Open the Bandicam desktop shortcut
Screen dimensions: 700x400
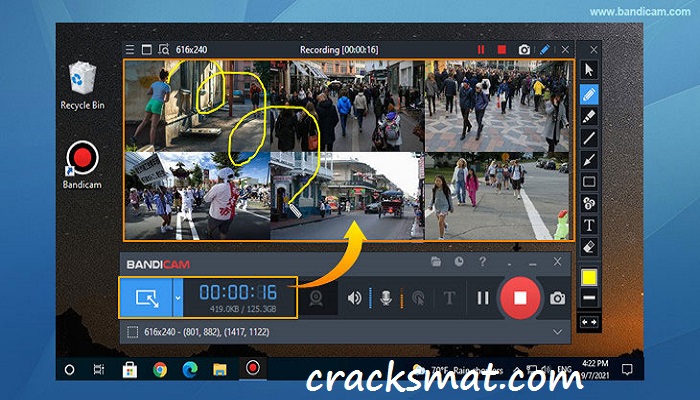(x=82, y=165)
